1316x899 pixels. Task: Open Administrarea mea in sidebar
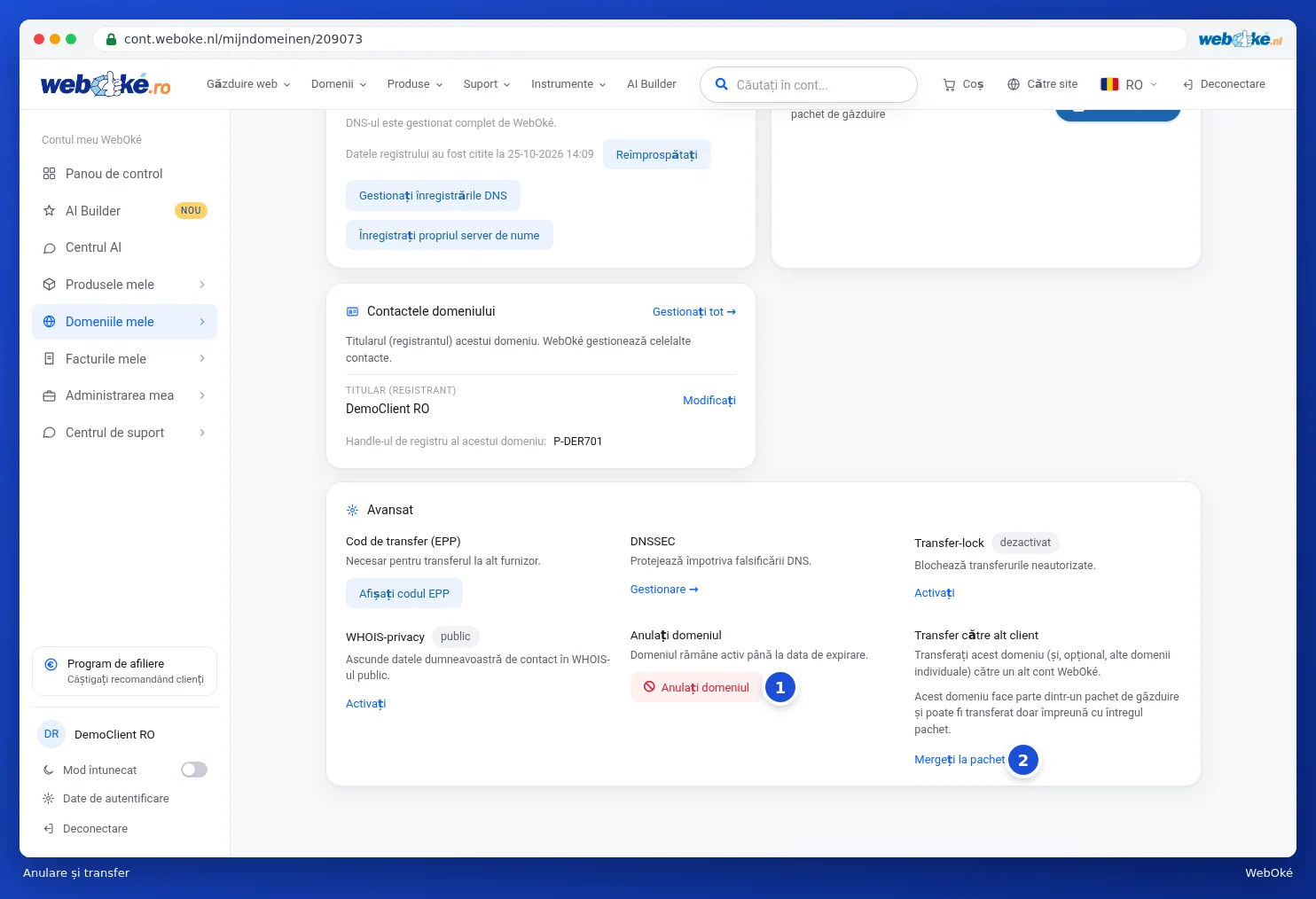pos(124,395)
